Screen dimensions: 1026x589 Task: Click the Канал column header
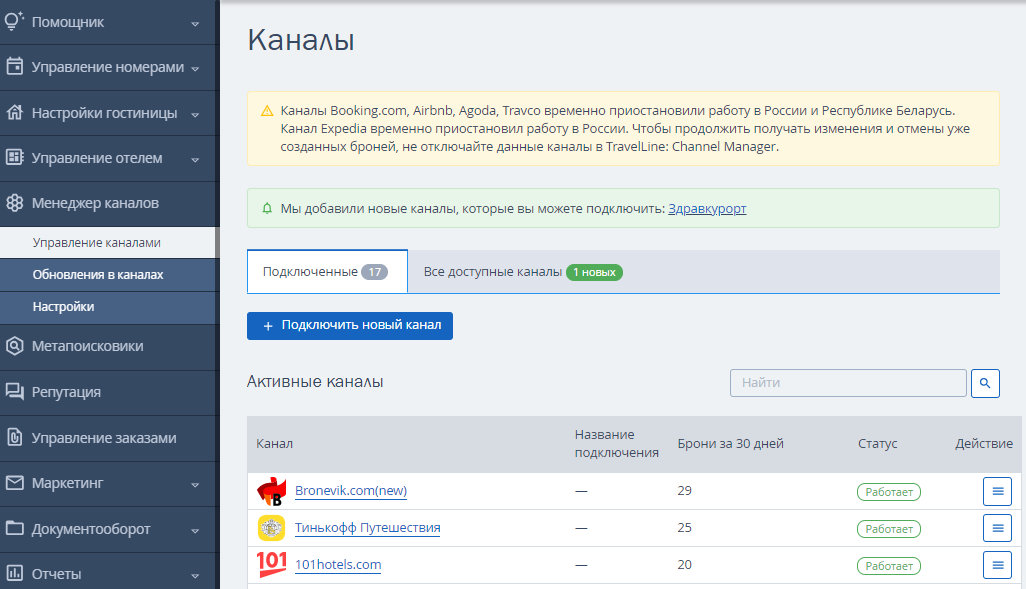point(274,444)
